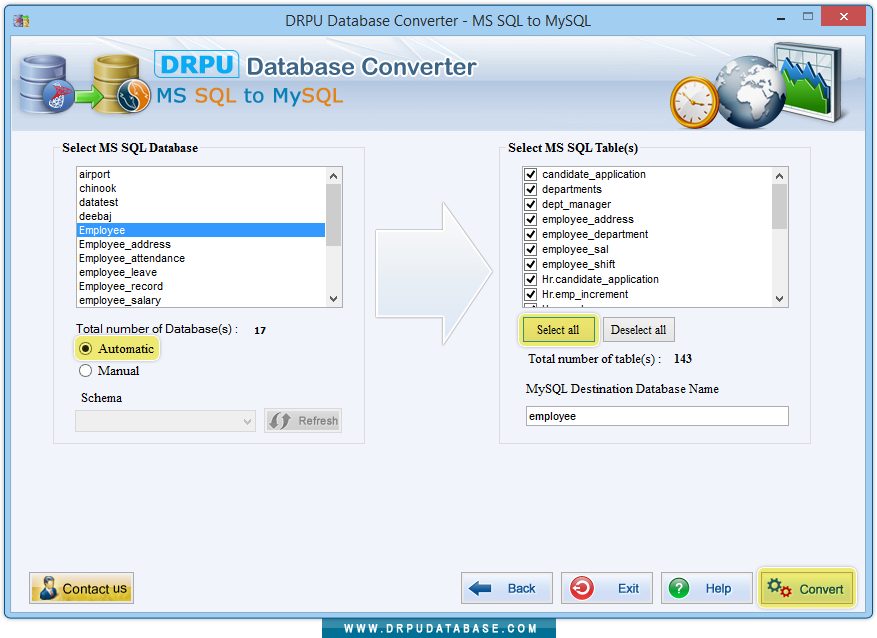Click the clock icon in banner
877x638 pixels.
pos(694,103)
